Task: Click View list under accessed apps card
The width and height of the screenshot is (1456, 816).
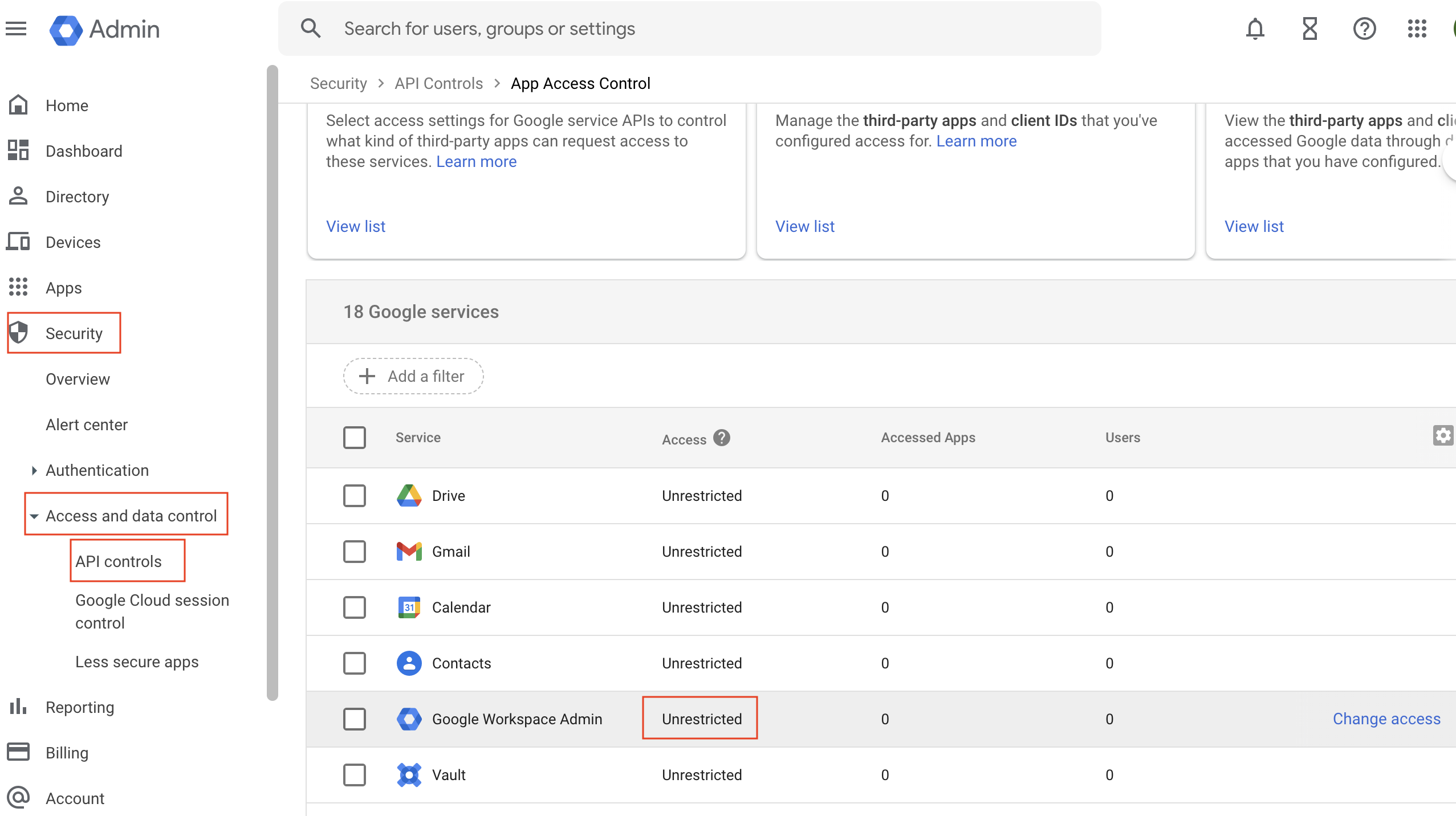Action: tap(1254, 226)
